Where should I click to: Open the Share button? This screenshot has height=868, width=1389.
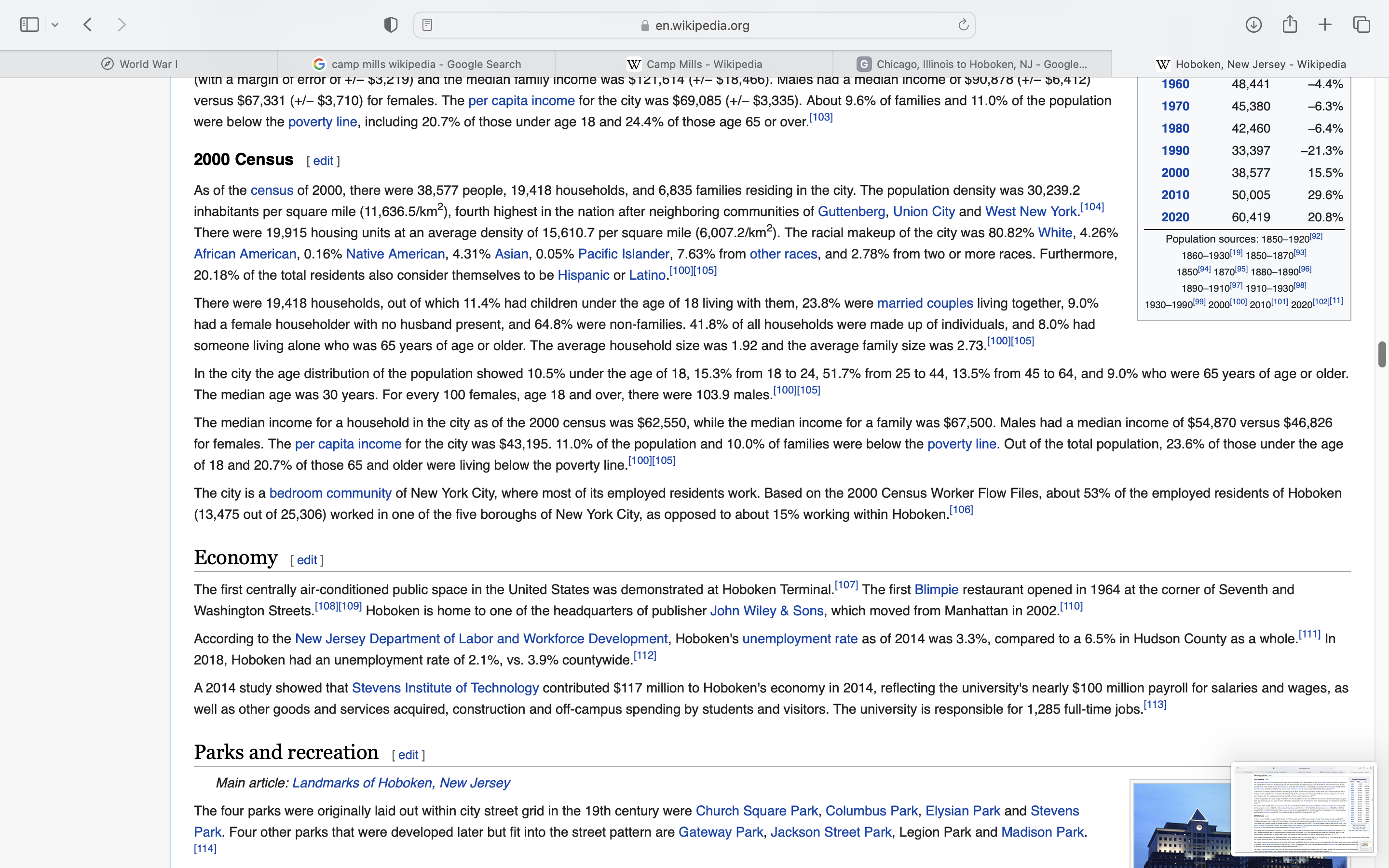pyautogui.click(x=1290, y=25)
